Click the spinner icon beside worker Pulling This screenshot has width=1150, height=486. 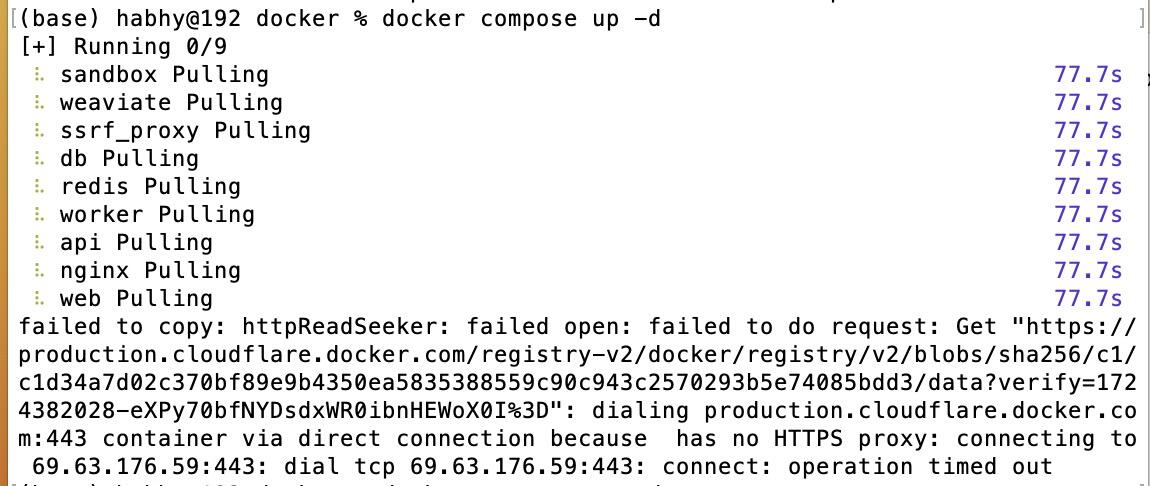point(40,215)
